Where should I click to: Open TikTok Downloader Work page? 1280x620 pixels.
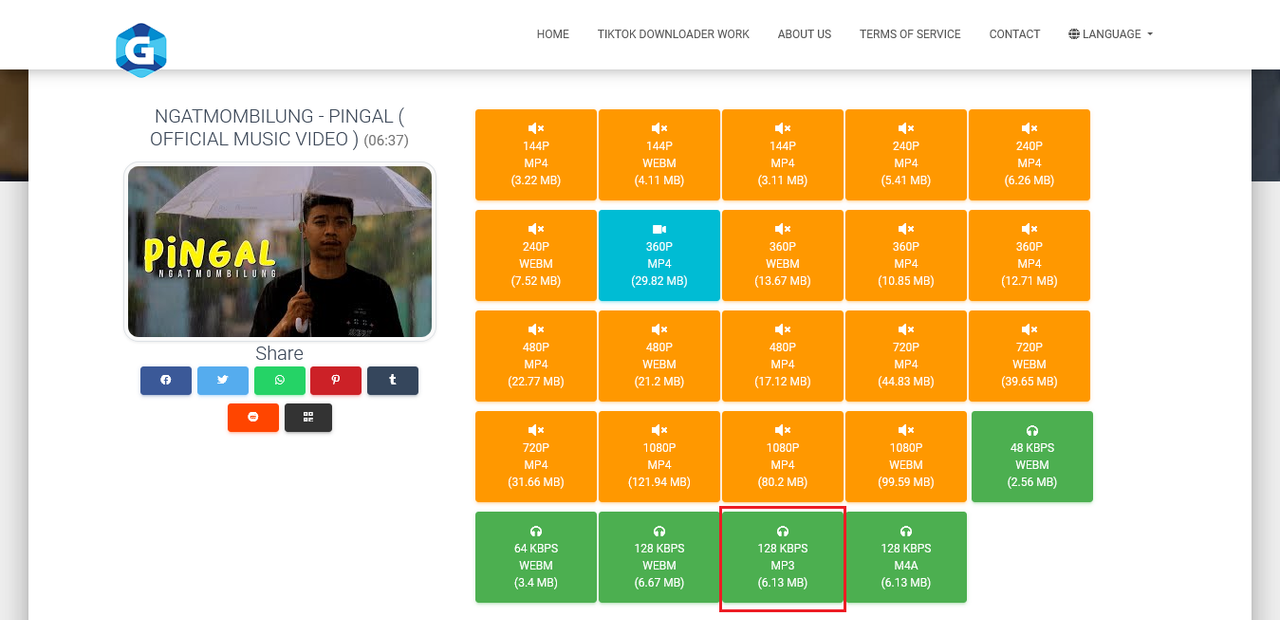coord(673,34)
